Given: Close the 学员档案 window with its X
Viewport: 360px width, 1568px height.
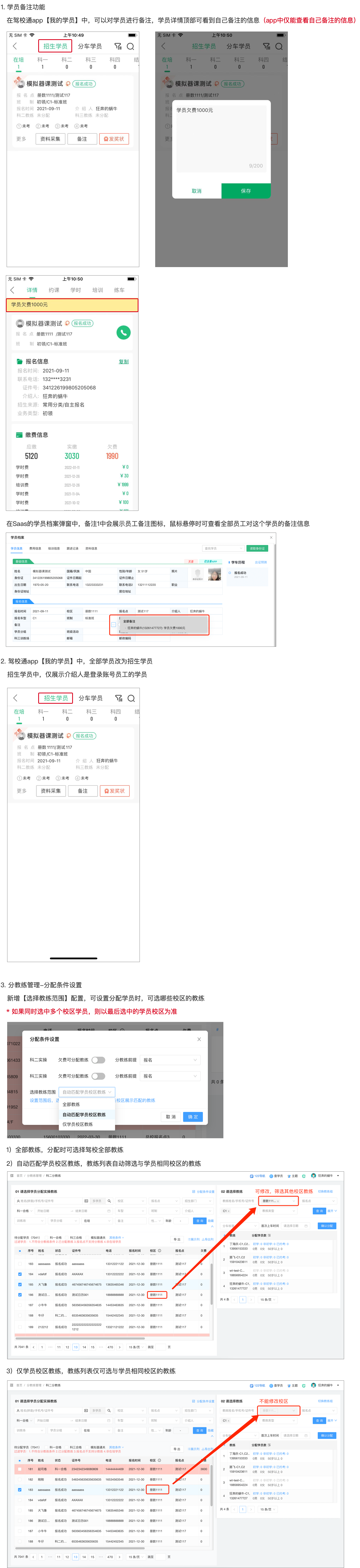Looking at the screenshot, I should pos(271,538).
